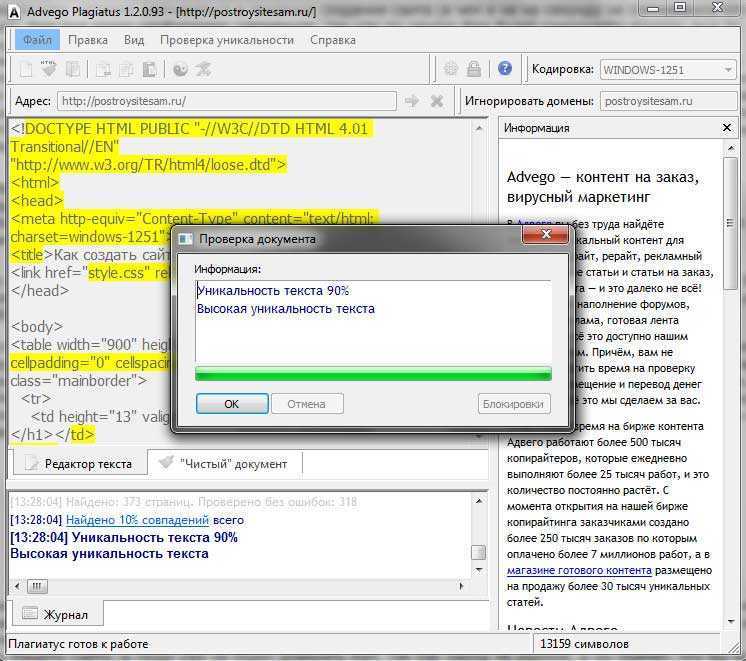
Task: Open the Правка menu
Action: pyautogui.click(x=88, y=40)
